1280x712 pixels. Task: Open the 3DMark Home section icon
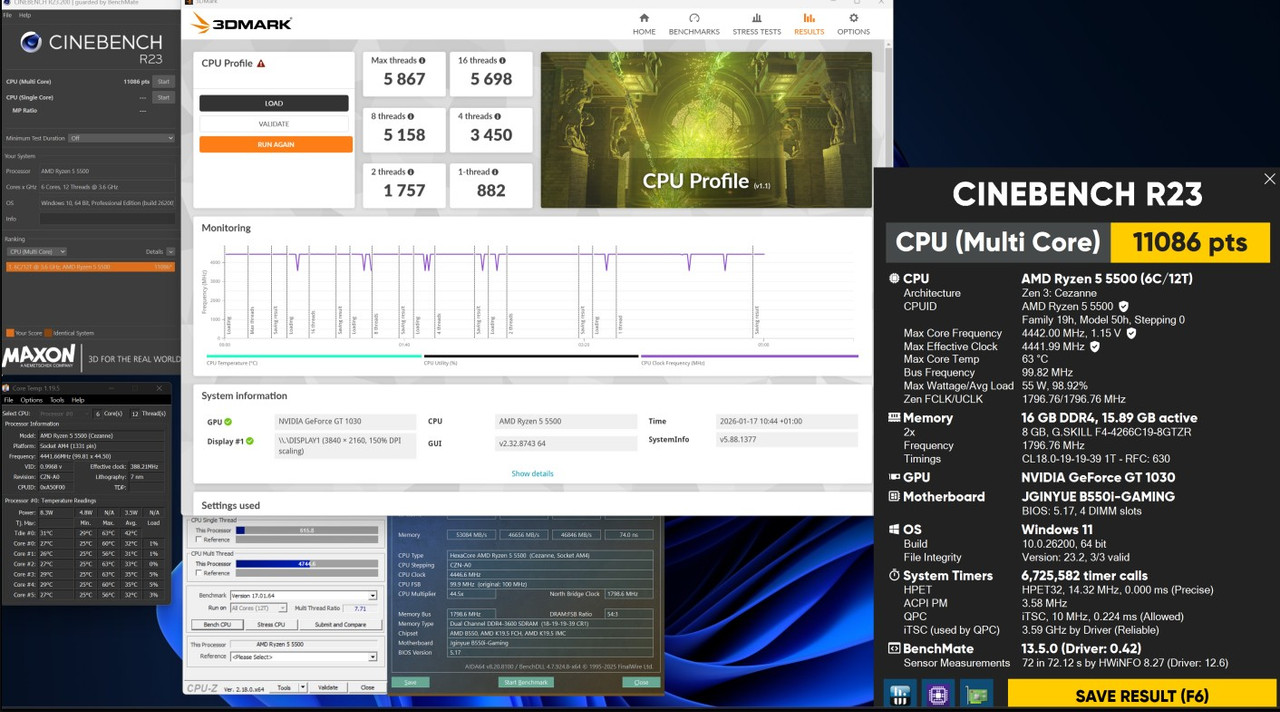[x=644, y=18]
